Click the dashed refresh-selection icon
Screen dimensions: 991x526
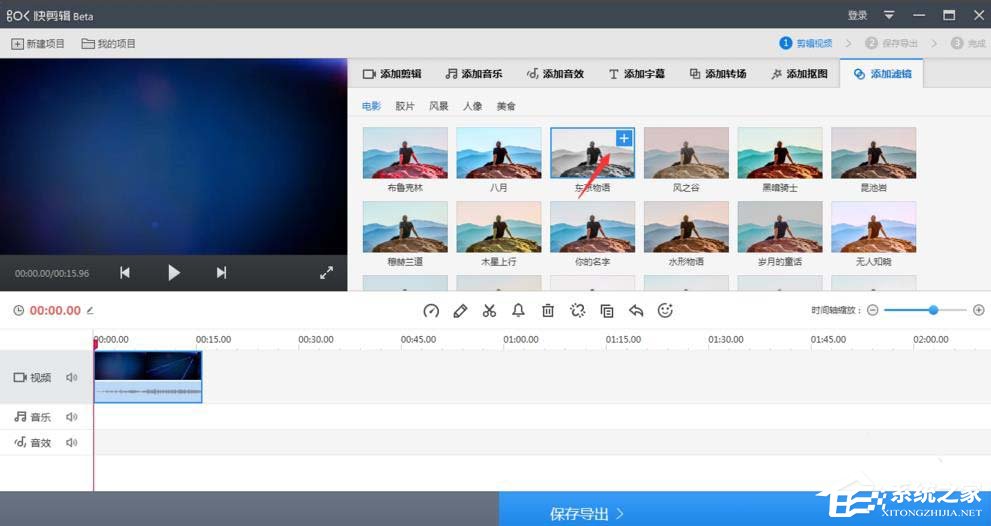tap(577, 310)
